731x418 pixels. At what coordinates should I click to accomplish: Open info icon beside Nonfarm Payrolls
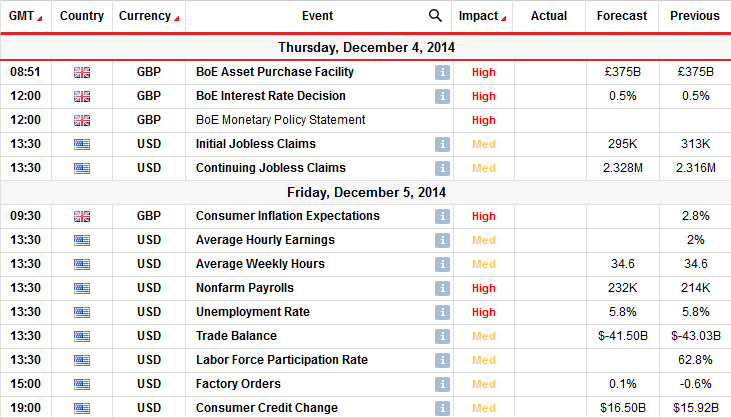point(442,288)
